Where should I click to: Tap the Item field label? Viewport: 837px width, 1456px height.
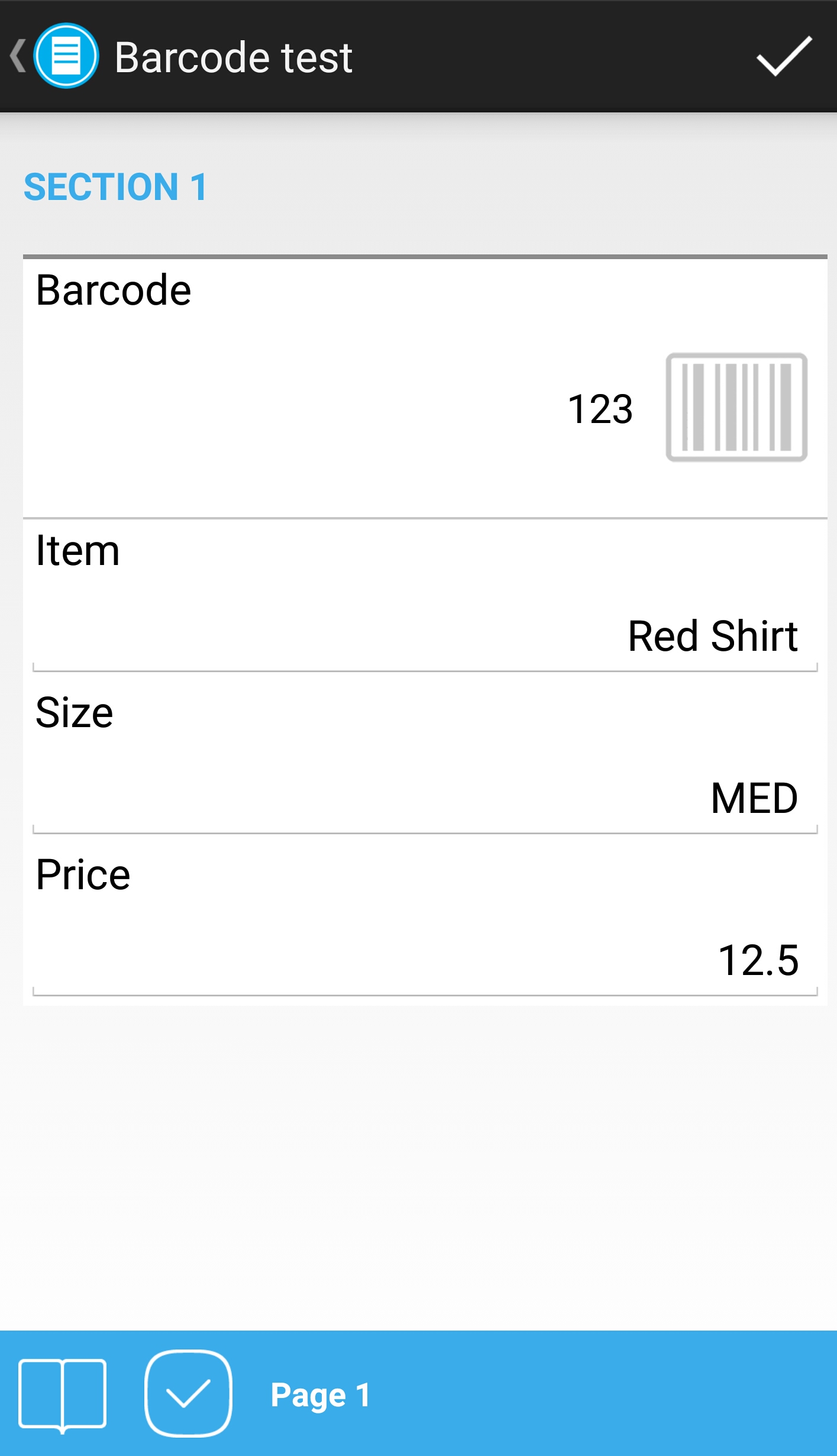[77, 551]
